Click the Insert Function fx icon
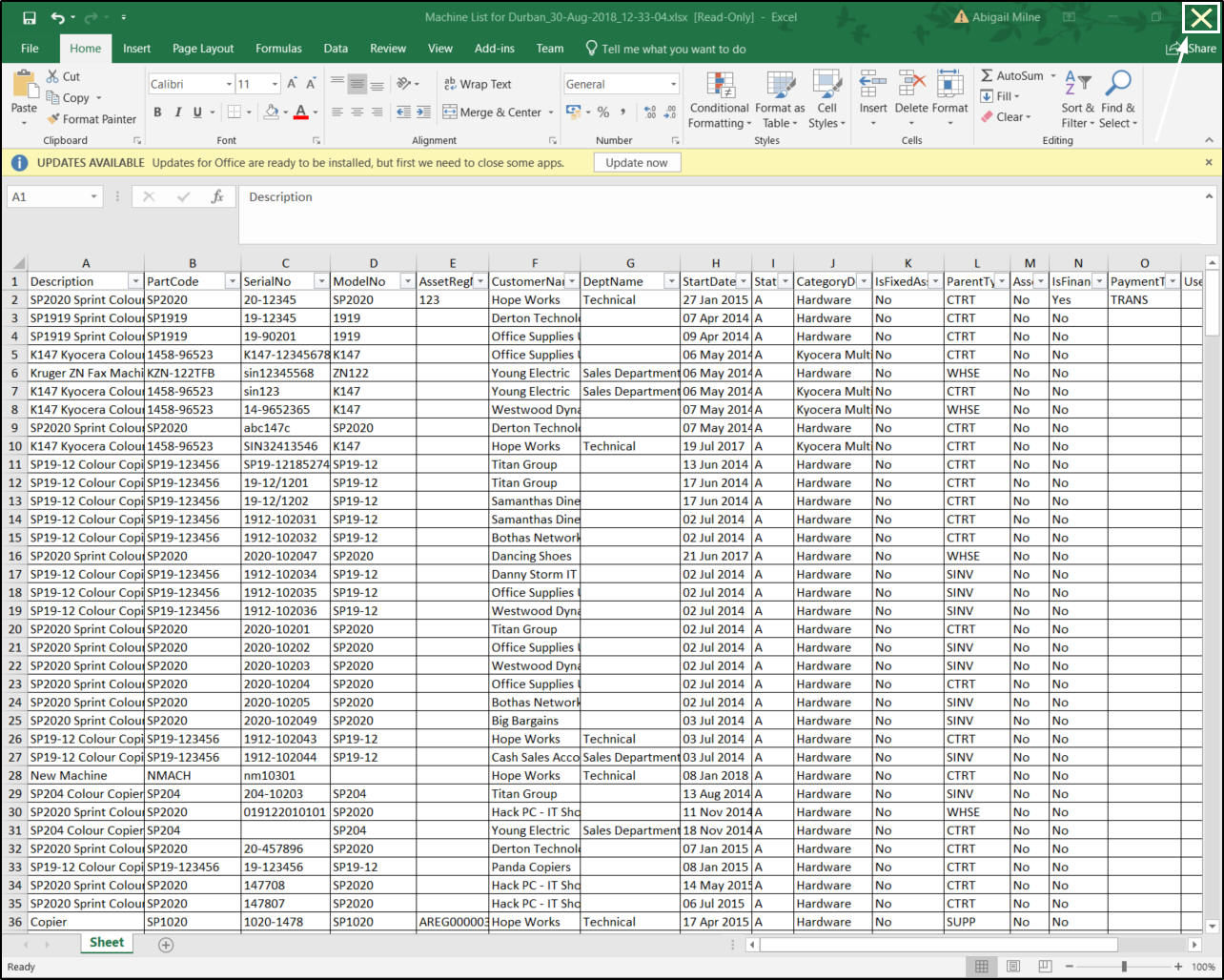1224x980 pixels. click(x=217, y=196)
